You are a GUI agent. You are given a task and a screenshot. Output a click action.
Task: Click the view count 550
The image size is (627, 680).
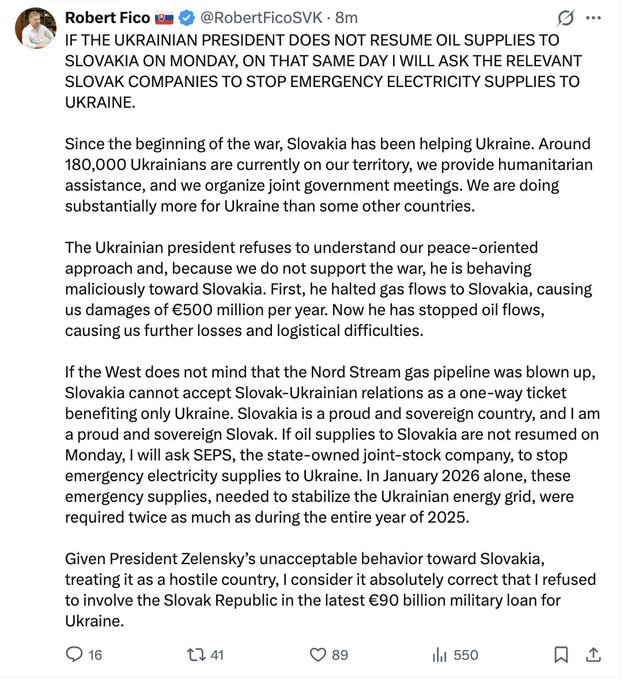(x=466, y=655)
